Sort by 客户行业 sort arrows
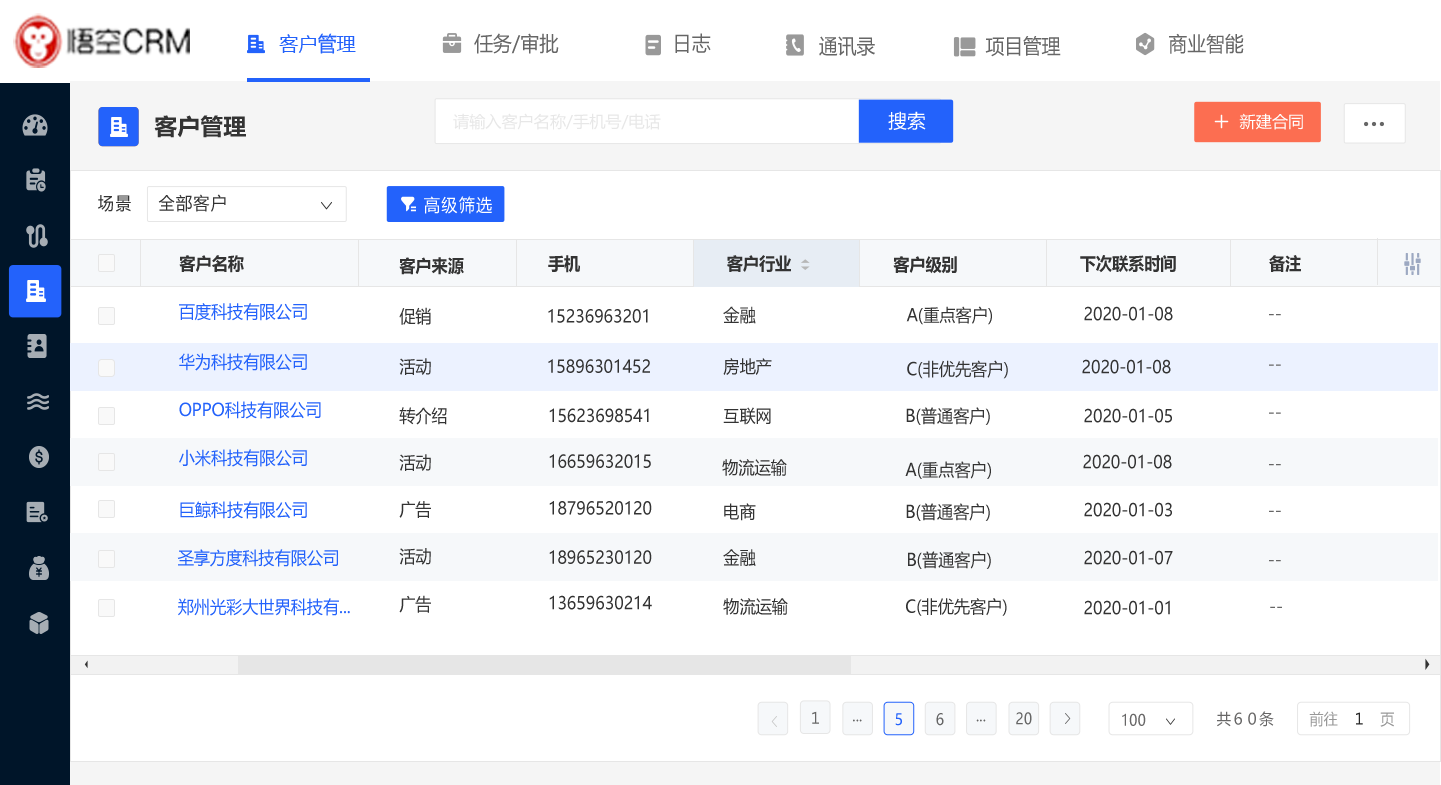1441x785 pixels. pyautogui.click(x=805, y=265)
